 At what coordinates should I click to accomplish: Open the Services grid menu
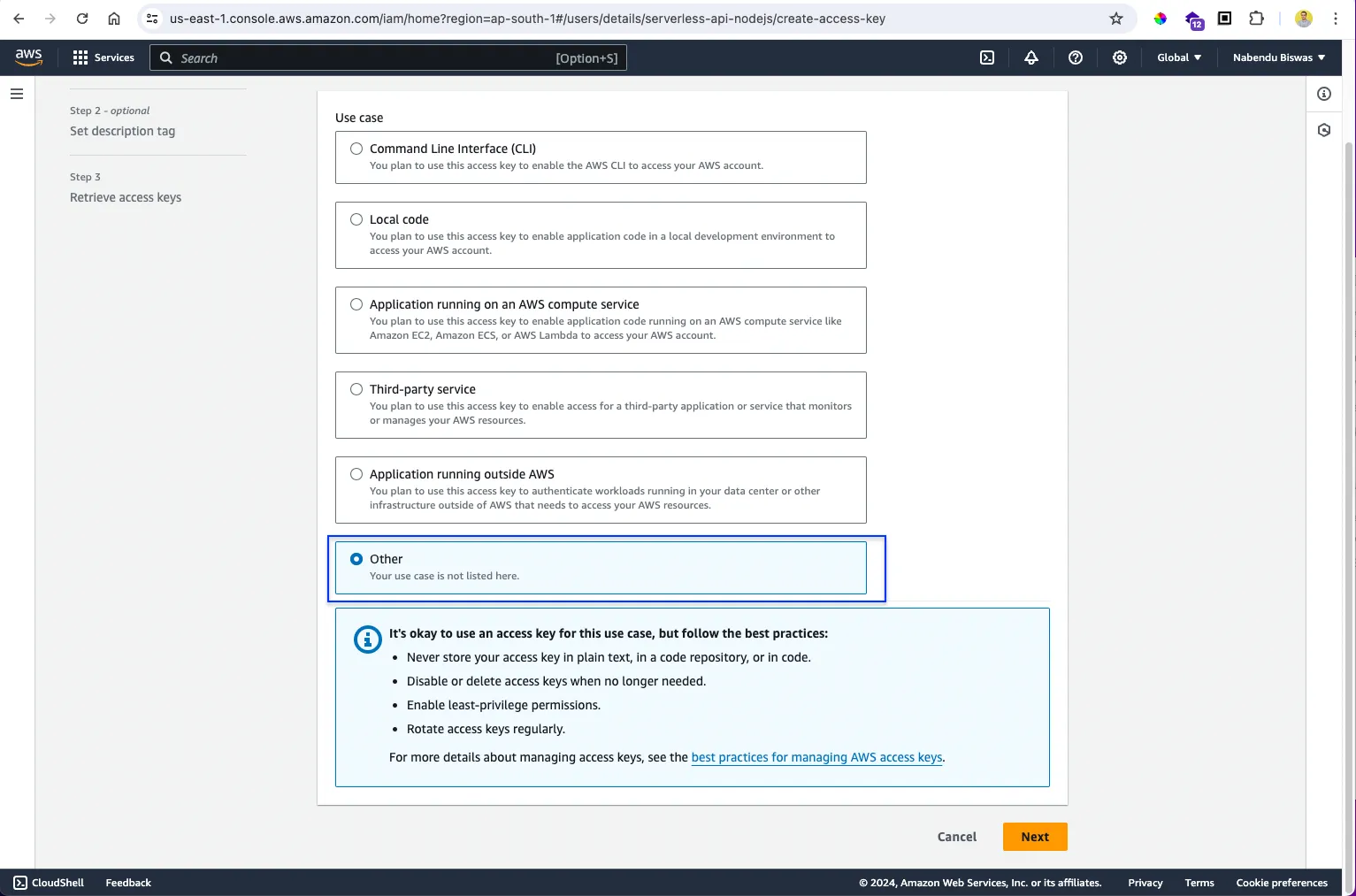point(80,57)
